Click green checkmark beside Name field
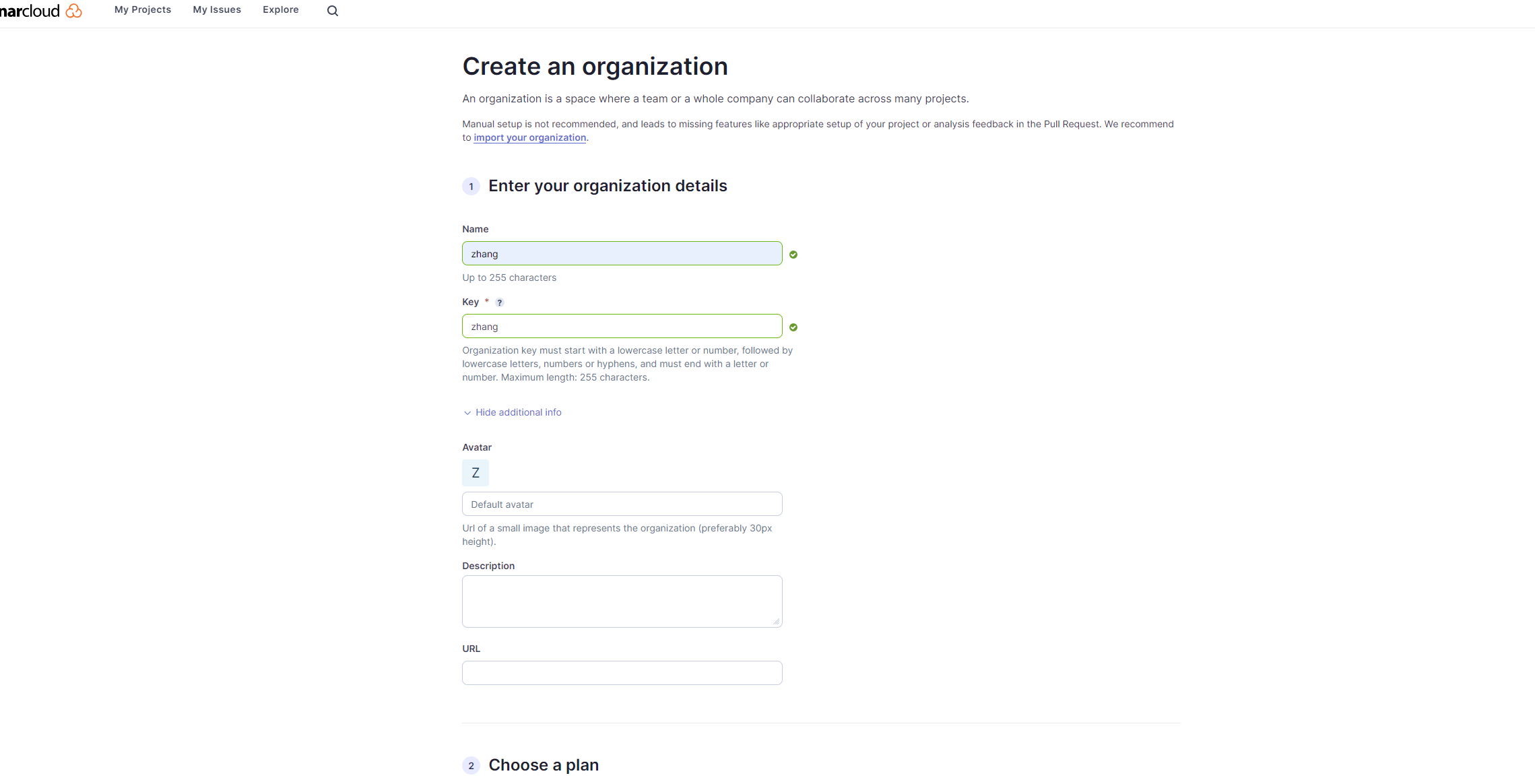The height and width of the screenshot is (784, 1535). pos(793,255)
